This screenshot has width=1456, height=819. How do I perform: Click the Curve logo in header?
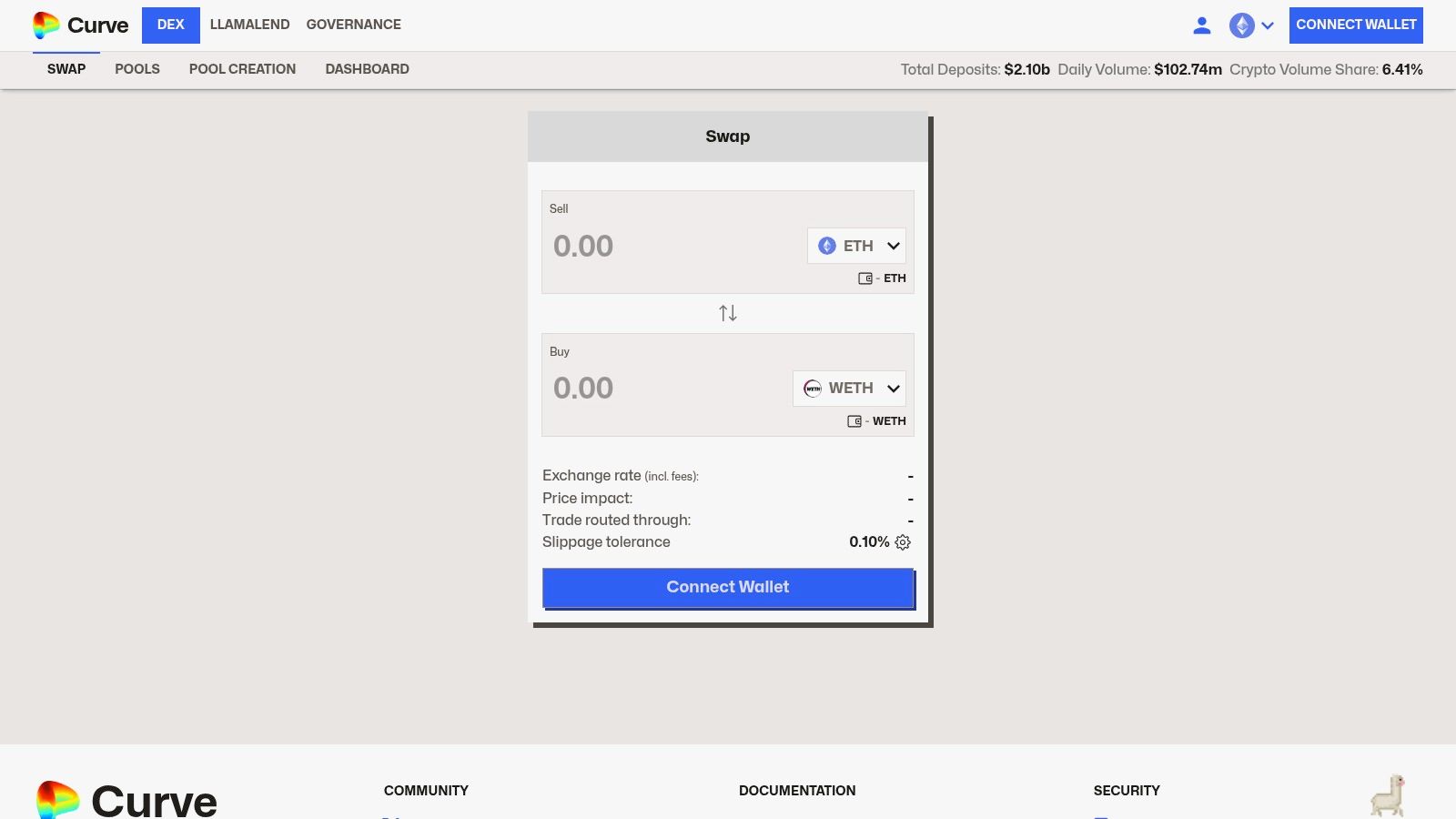[80, 25]
